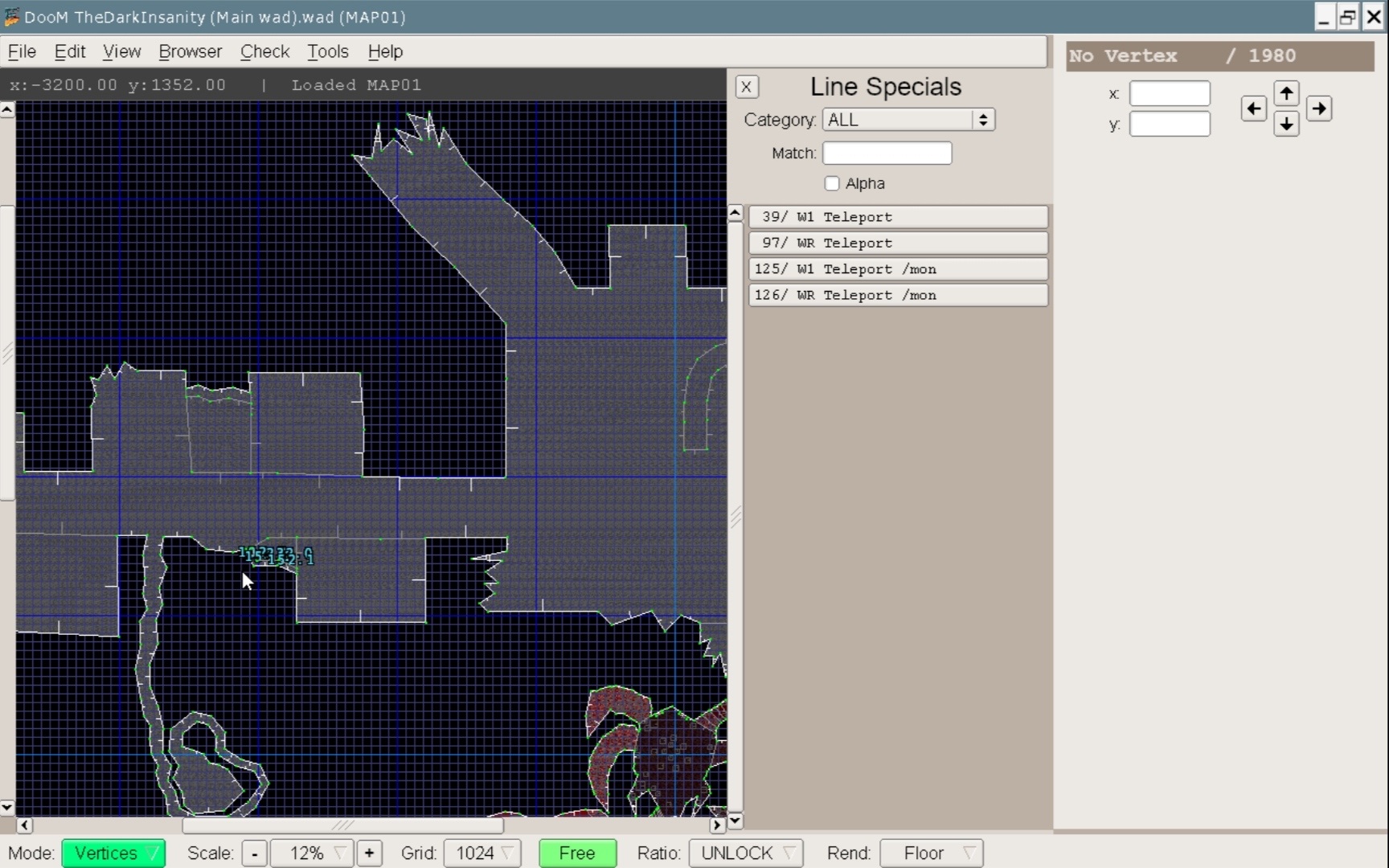The width and height of the screenshot is (1389, 868).
Task: Choose 125/ W1 Teleport /mon special
Action: coord(898,269)
